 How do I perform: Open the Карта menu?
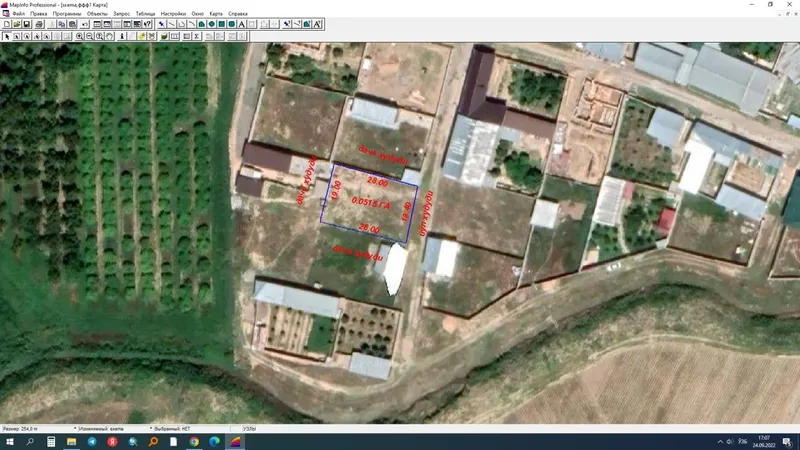216,14
